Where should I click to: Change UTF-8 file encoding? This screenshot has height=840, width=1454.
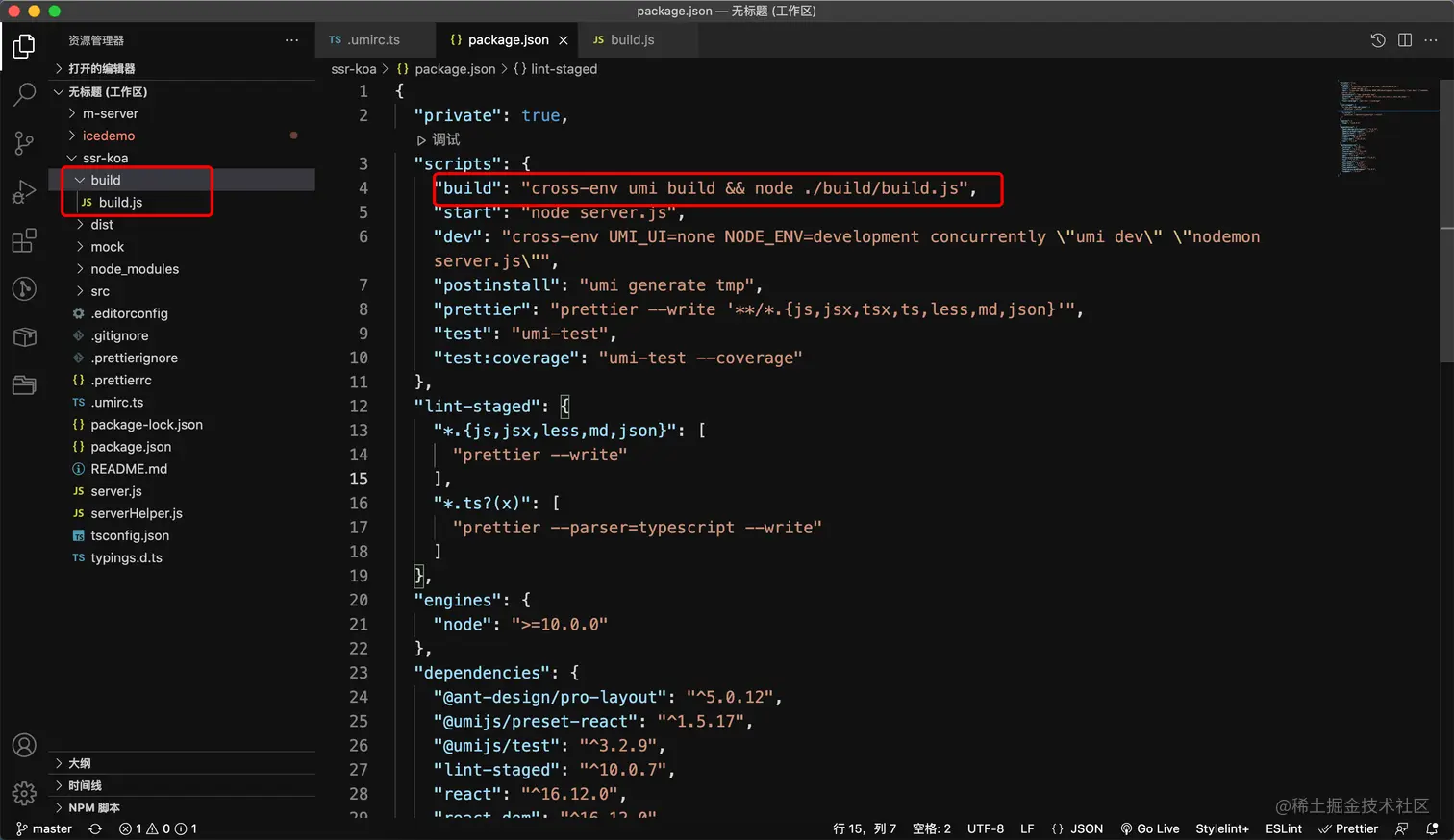pyautogui.click(x=986, y=828)
